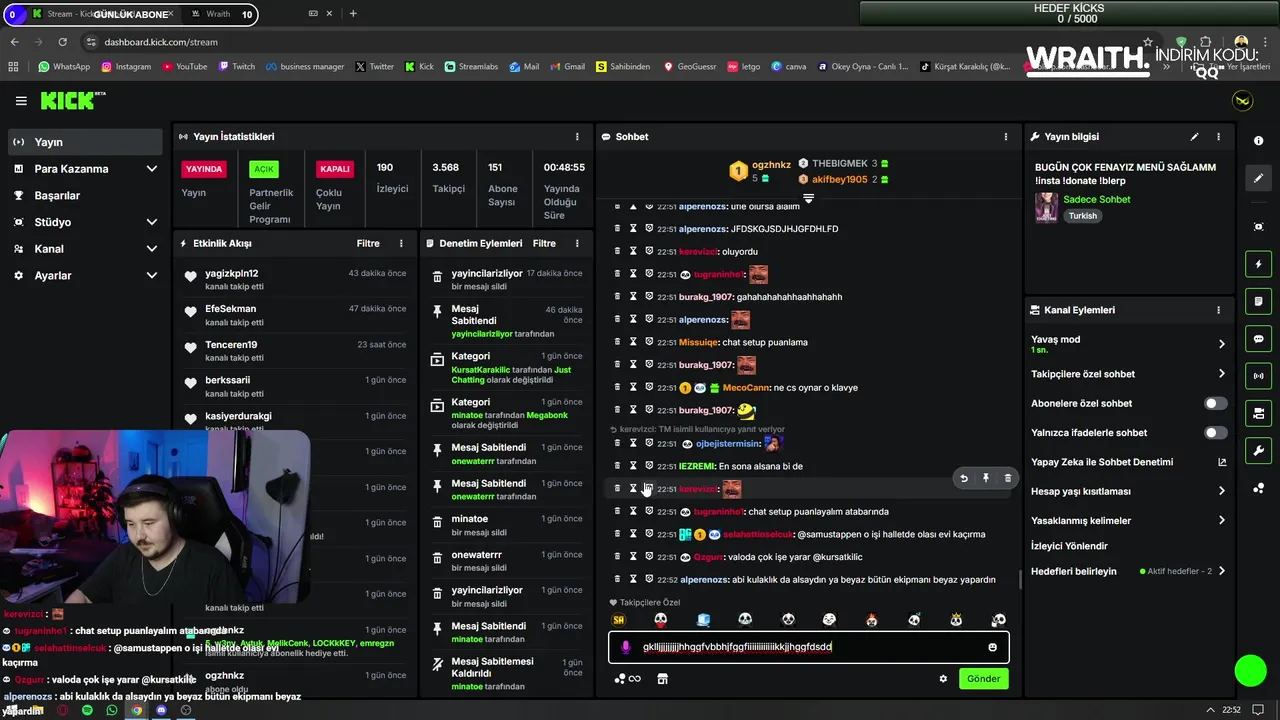Click username burakg_1907 on gahahahahhaahhahahh message
1280x720 pixels.
[706, 297]
